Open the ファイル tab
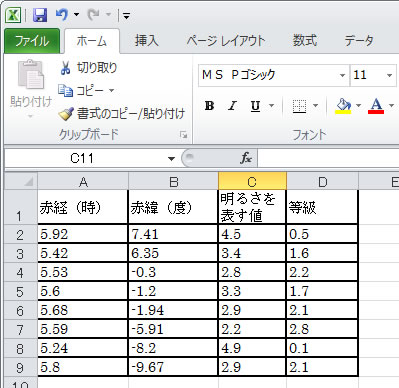Image resolution: width=399 pixels, height=388 pixels. (32, 41)
